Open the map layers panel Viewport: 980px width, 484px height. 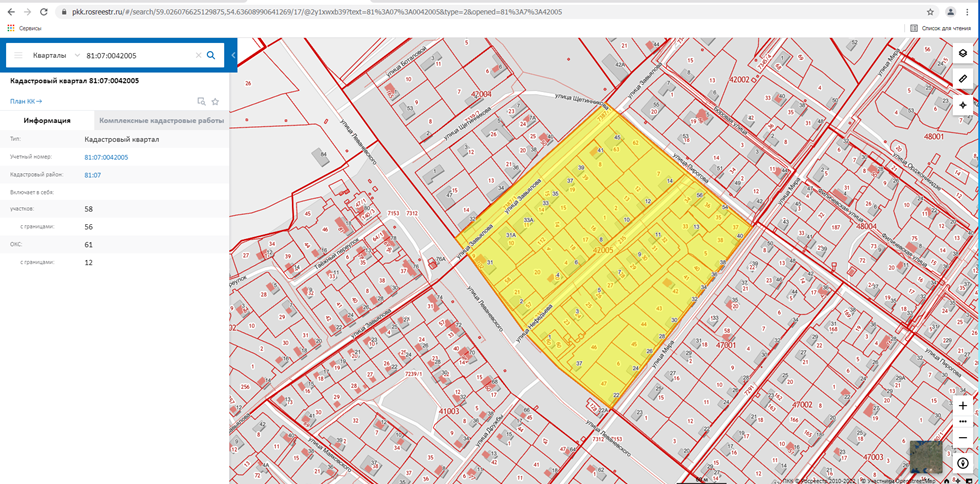click(962, 54)
